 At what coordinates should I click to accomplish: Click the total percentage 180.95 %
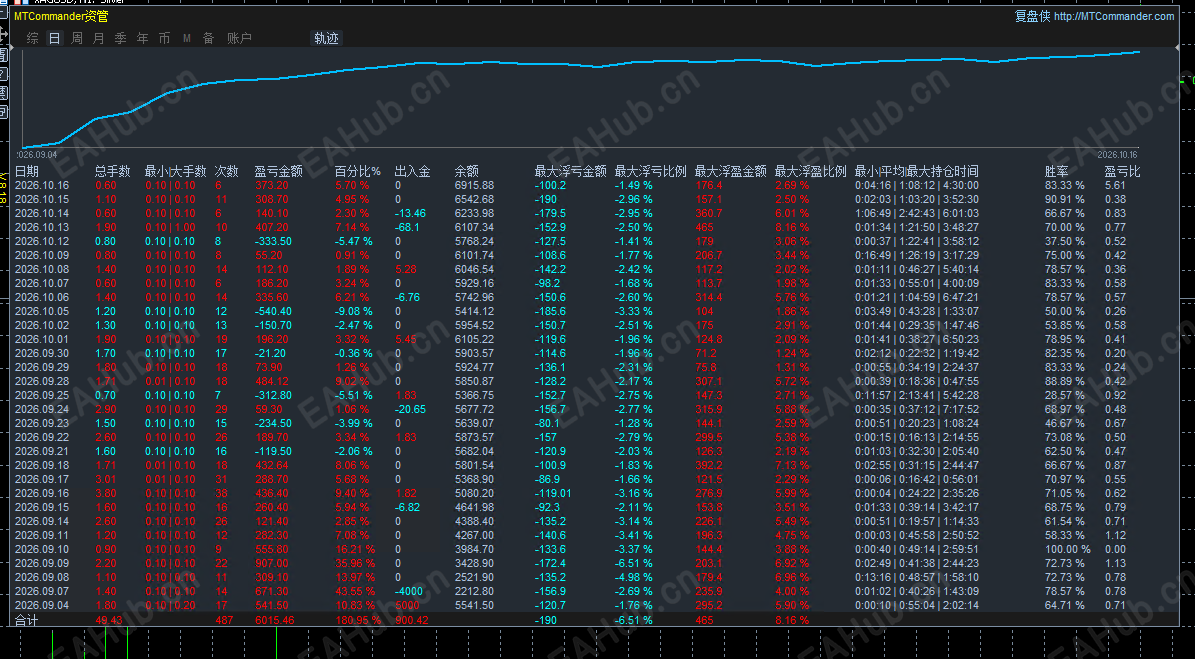click(358, 620)
